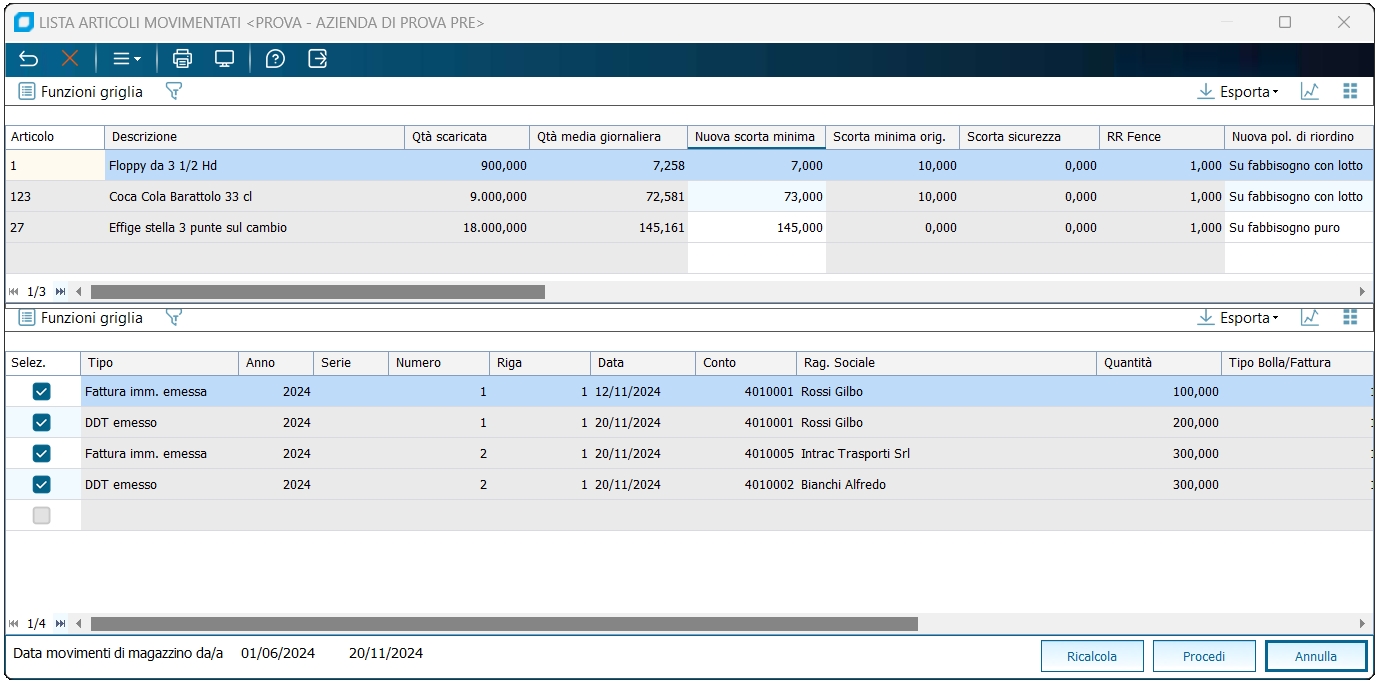Open Funzioni griglia in the upper grid

coord(81,92)
